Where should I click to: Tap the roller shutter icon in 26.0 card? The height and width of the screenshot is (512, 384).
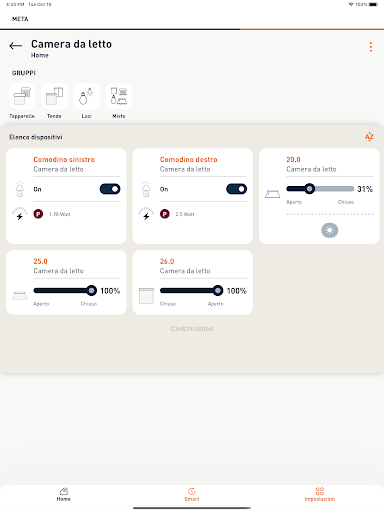(146, 296)
